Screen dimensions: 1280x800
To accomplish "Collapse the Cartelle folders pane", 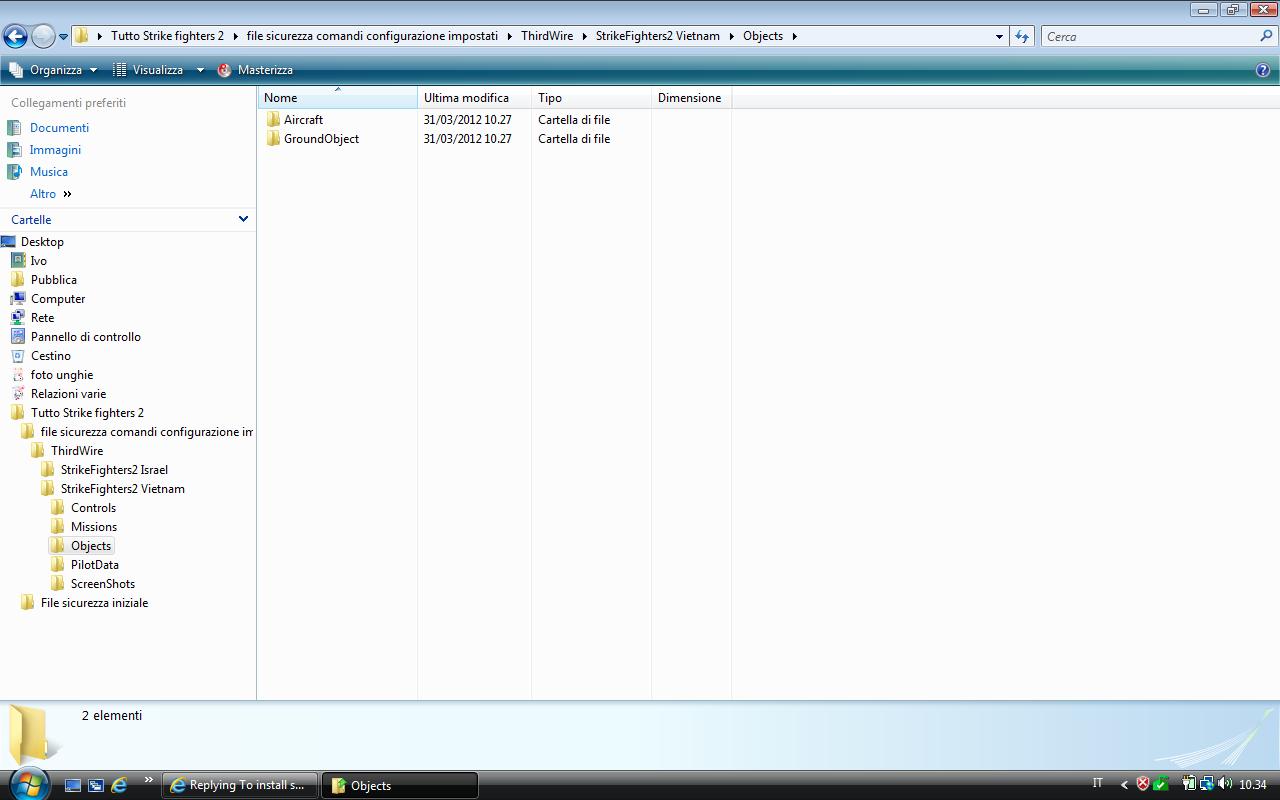I will pyautogui.click(x=243, y=219).
